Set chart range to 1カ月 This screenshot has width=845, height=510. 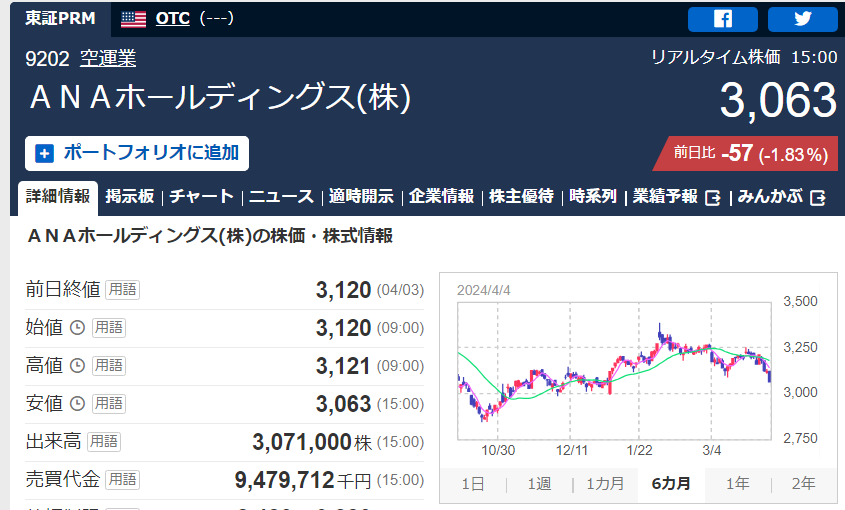click(x=605, y=484)
